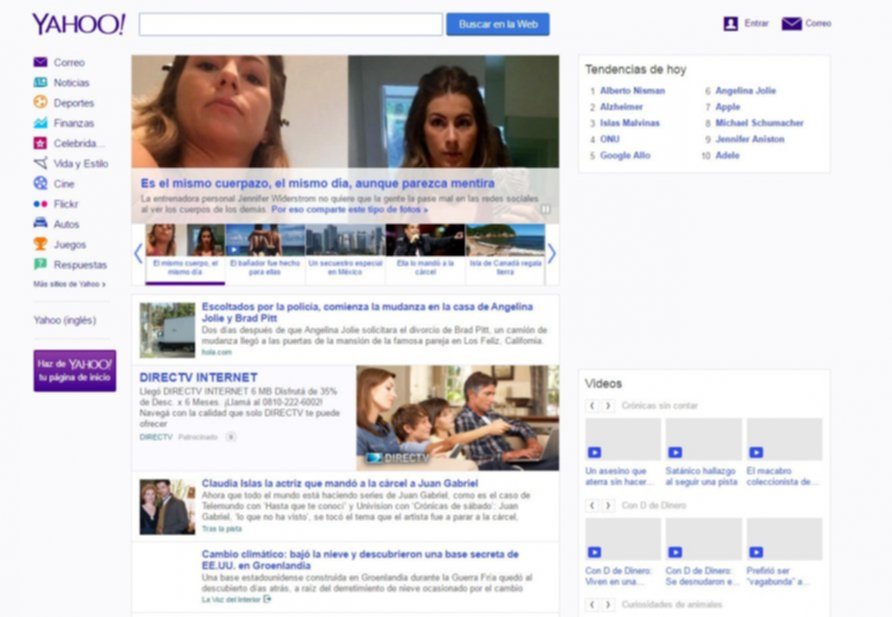892x617 pixels.
Task: Open the Finanzas chart icon
Action: [40, 123]
